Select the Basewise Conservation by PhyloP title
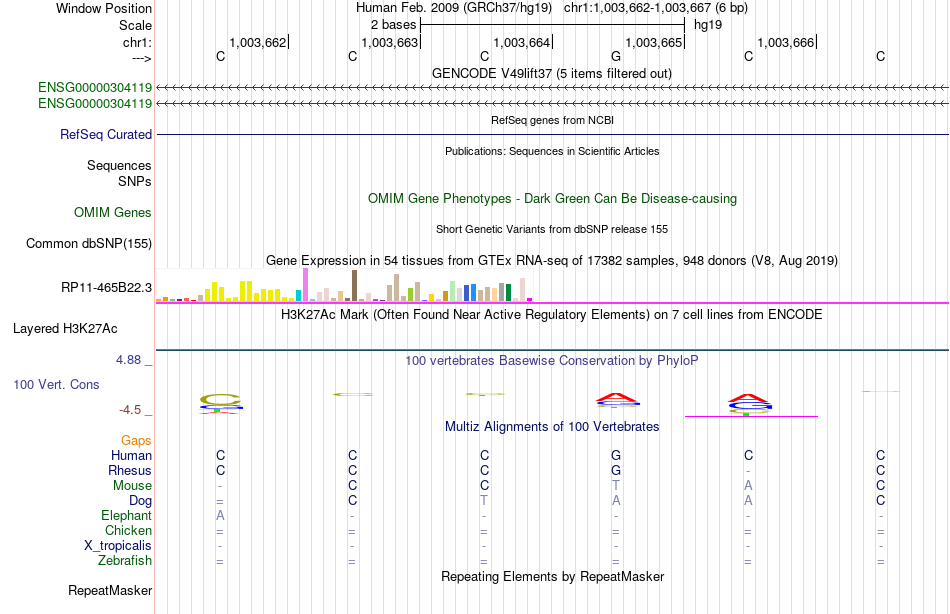The height and width of the screenshot is (614, 950). [552, 361]
